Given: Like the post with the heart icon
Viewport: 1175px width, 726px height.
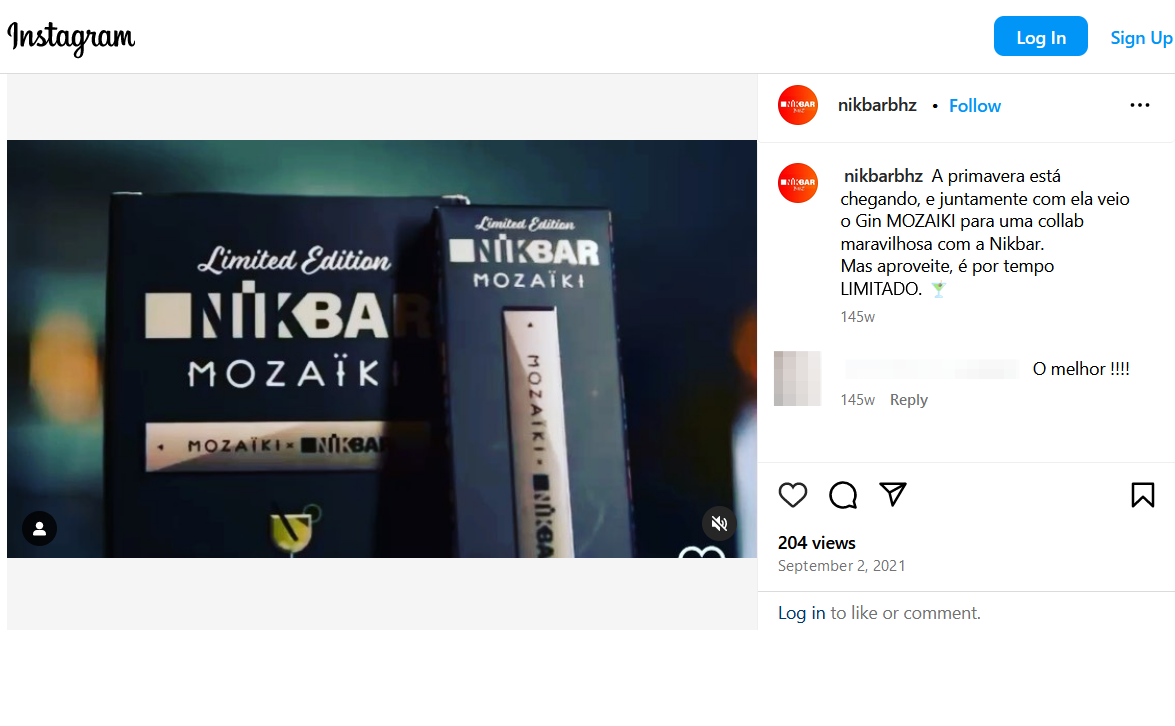Looking at the screenshot, I should 793,495.
